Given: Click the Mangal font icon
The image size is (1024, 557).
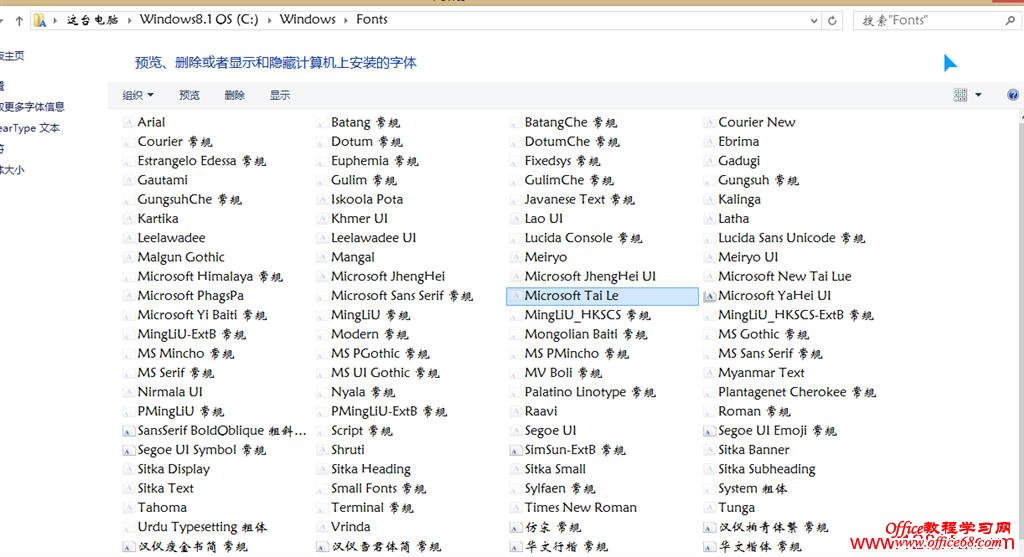Looking at the screenshot, I should click(322, 258).
